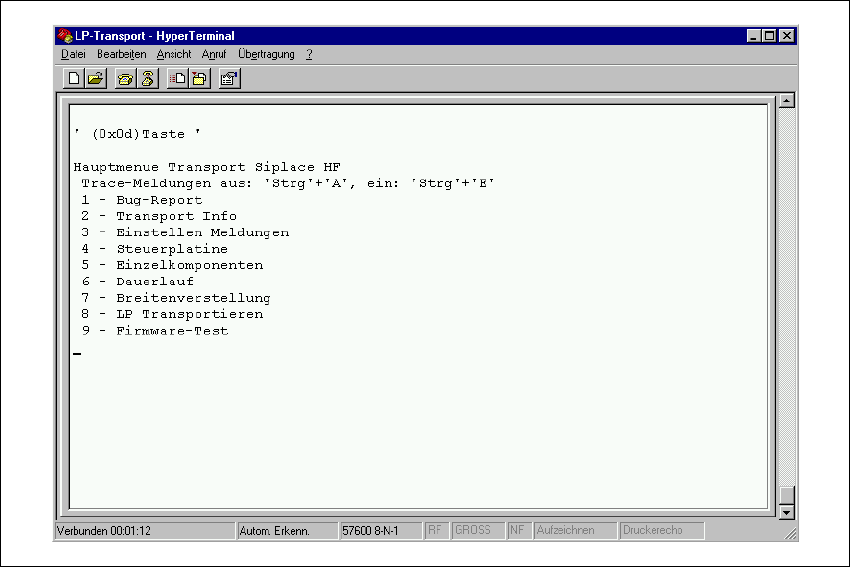Click the '4 - Steuerplatine' line

[x=154, y=249]
